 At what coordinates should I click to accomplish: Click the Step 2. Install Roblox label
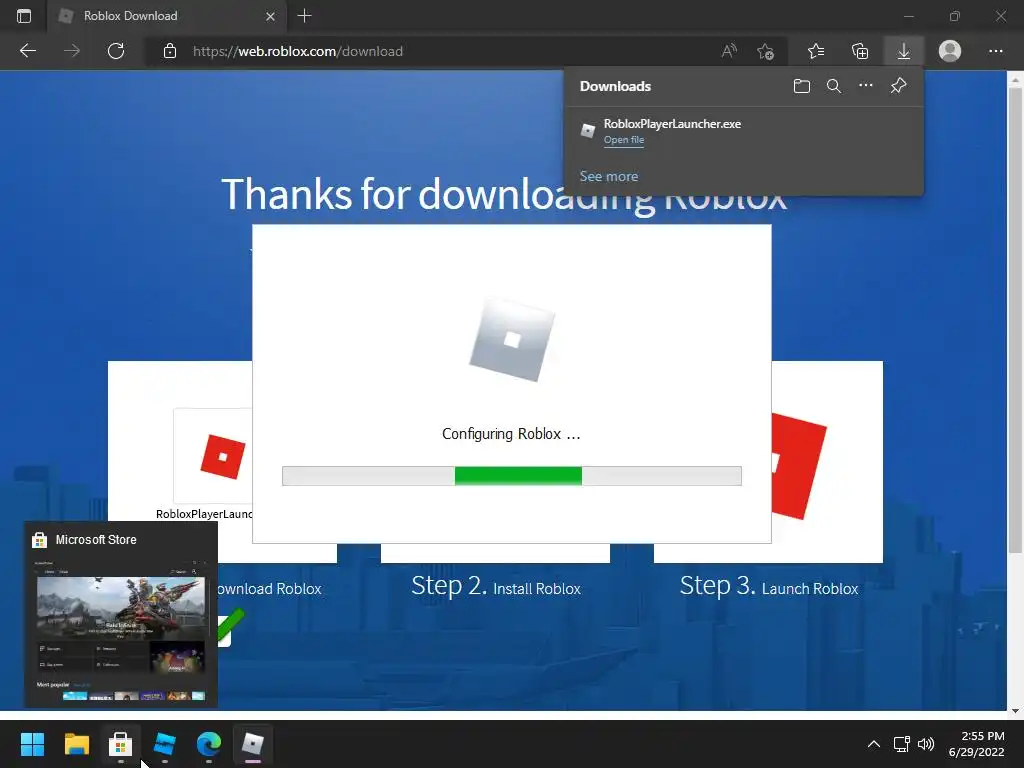(496, 586)
